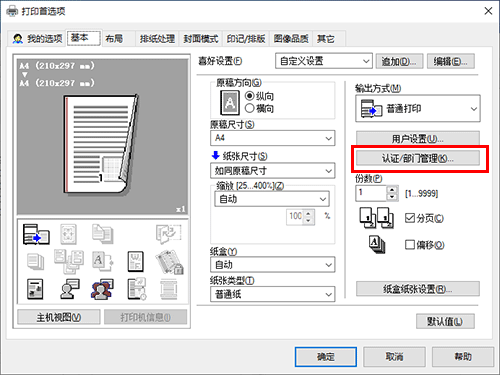Open the 喜好设置 自定义设置 dropdown
The image size is (500, 375).
click(x=324, y=61)
